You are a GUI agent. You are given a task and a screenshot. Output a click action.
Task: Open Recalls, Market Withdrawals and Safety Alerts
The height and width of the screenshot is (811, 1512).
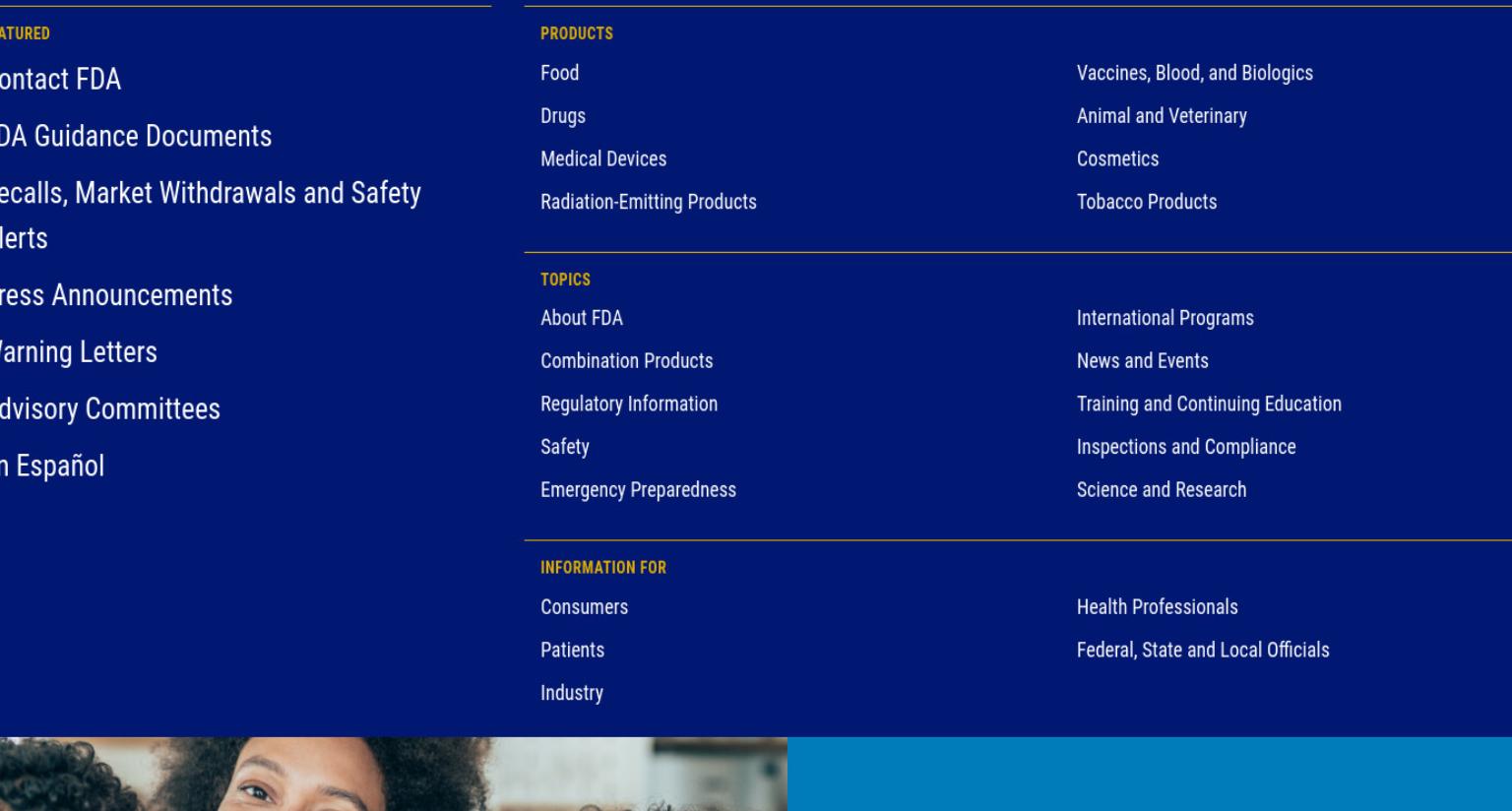coord(211,215)
